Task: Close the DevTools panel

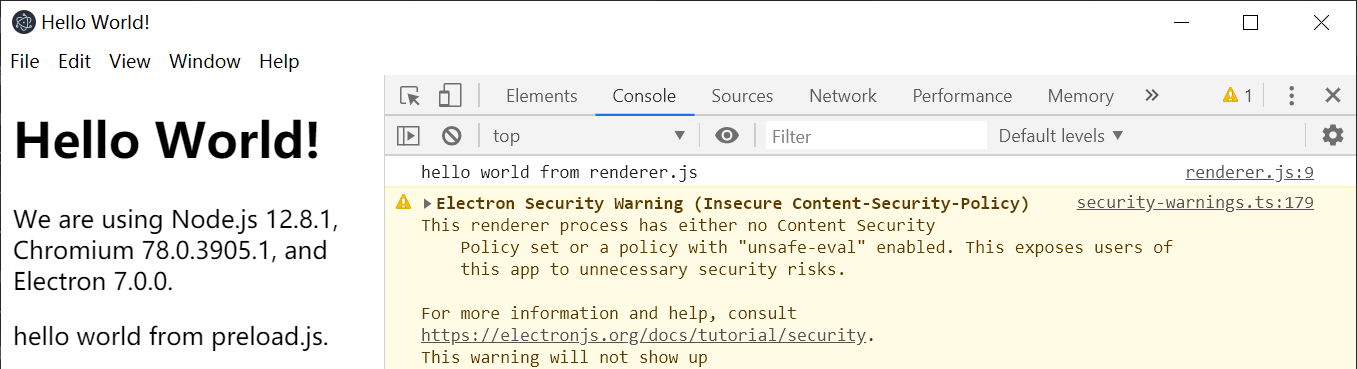Action: click(x=1332, y=96)
